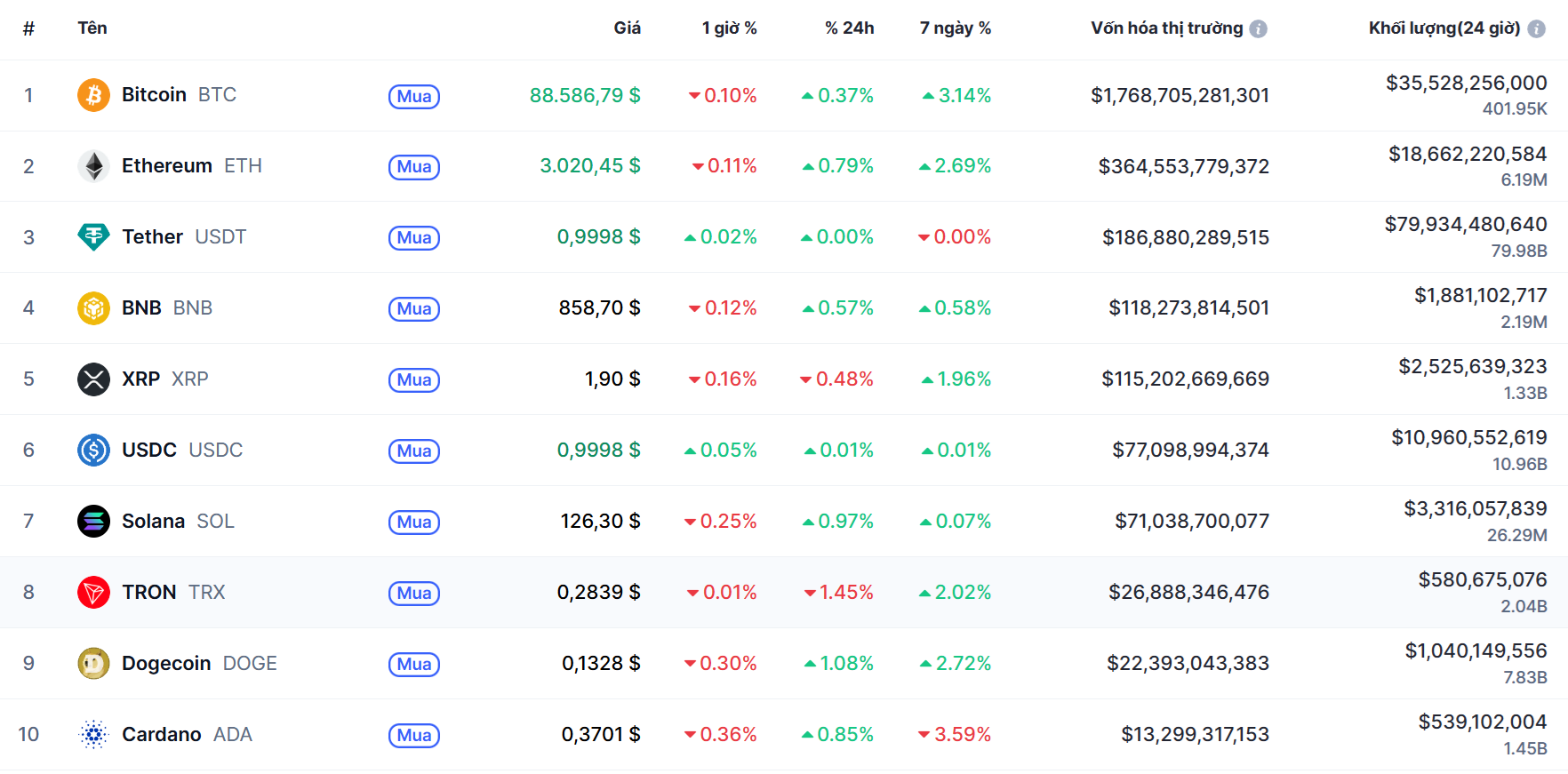The width and height of the screenshot is (1568, 774).
Task: Click BNB volume $1,881,102,717
Action: click(1481, 296)
